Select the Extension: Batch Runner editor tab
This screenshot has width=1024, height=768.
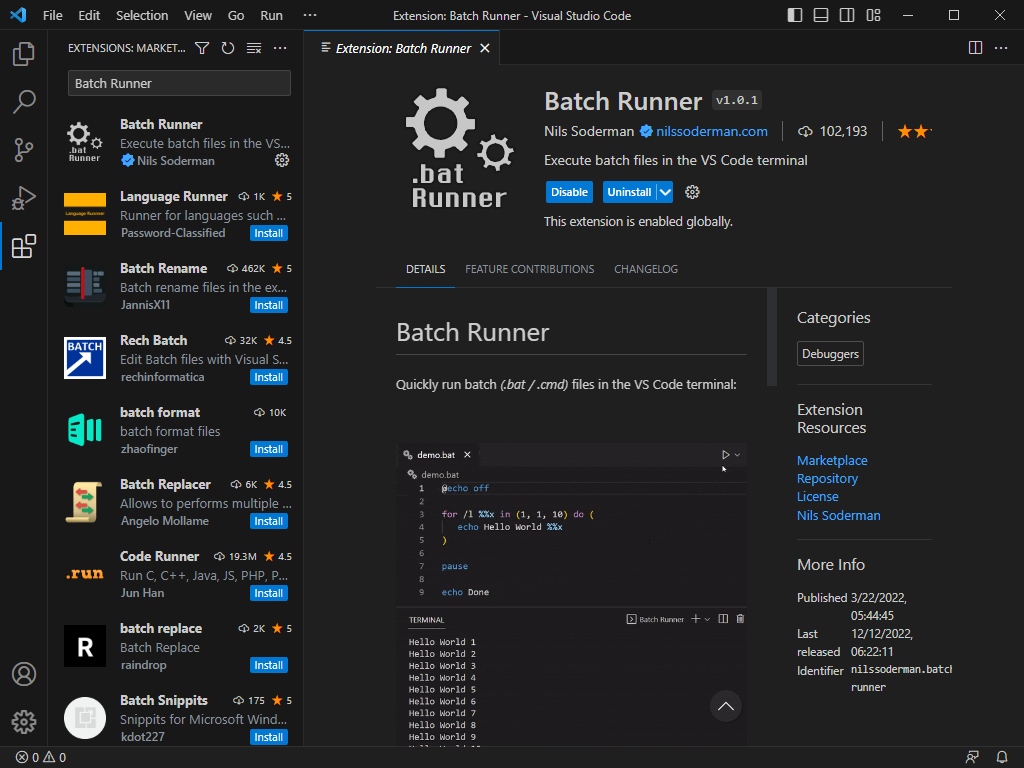point(403,48)
